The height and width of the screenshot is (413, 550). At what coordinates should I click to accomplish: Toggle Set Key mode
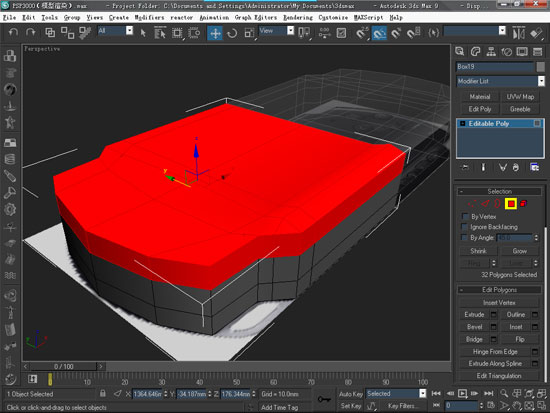click(351, 406)
